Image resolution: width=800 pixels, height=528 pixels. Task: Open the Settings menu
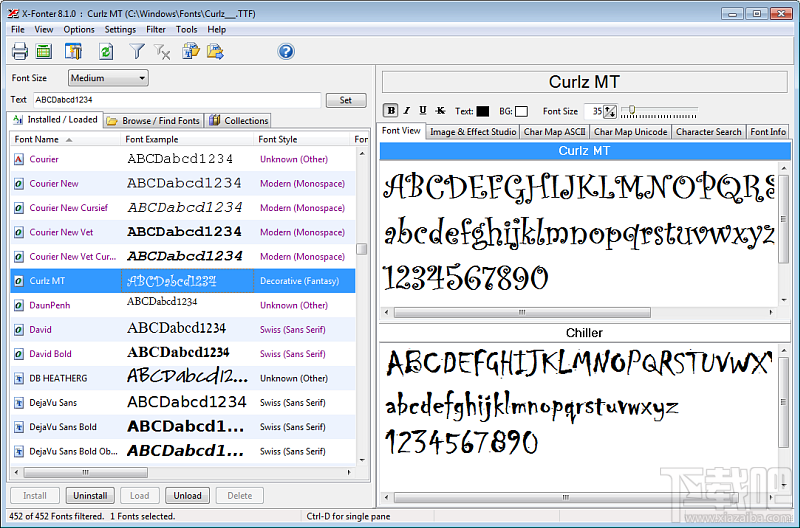tap(120, 30)
